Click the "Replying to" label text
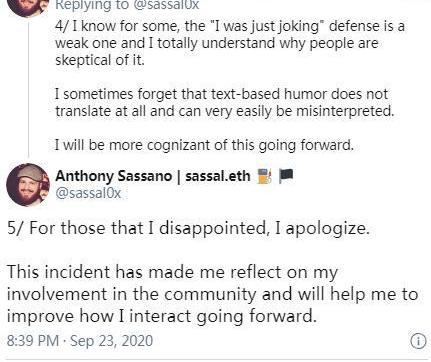Viewport: 431px width, 362px height. tap(92, 5)
